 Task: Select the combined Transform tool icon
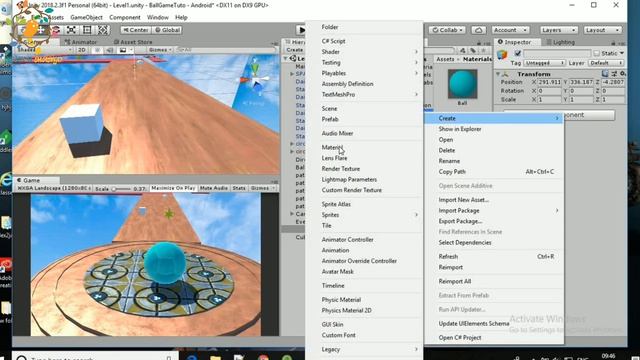pos(103,30)
